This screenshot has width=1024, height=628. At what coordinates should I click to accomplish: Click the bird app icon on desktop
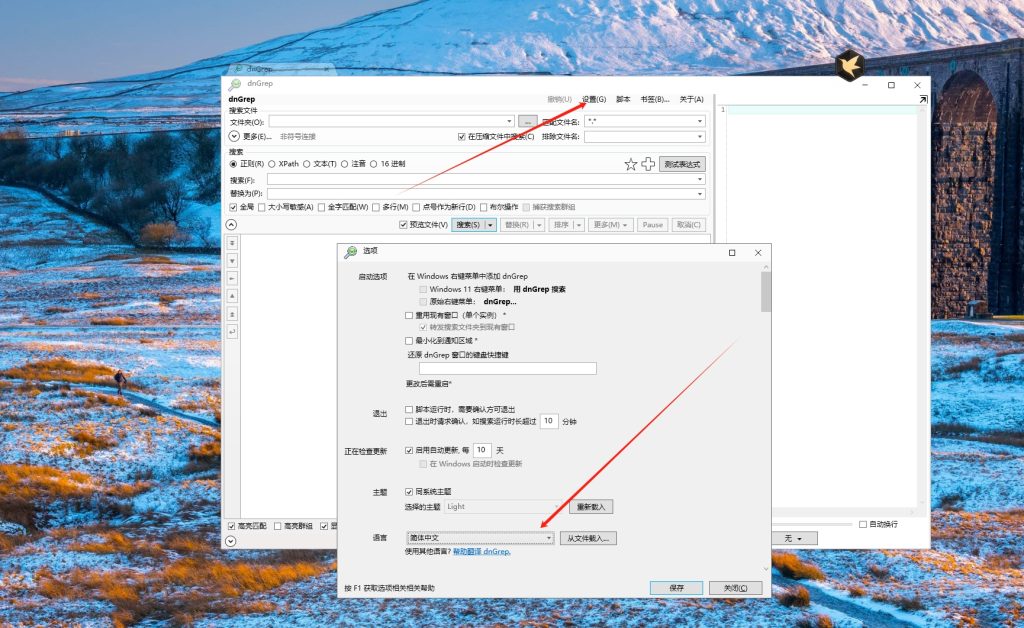pos(849,66)
